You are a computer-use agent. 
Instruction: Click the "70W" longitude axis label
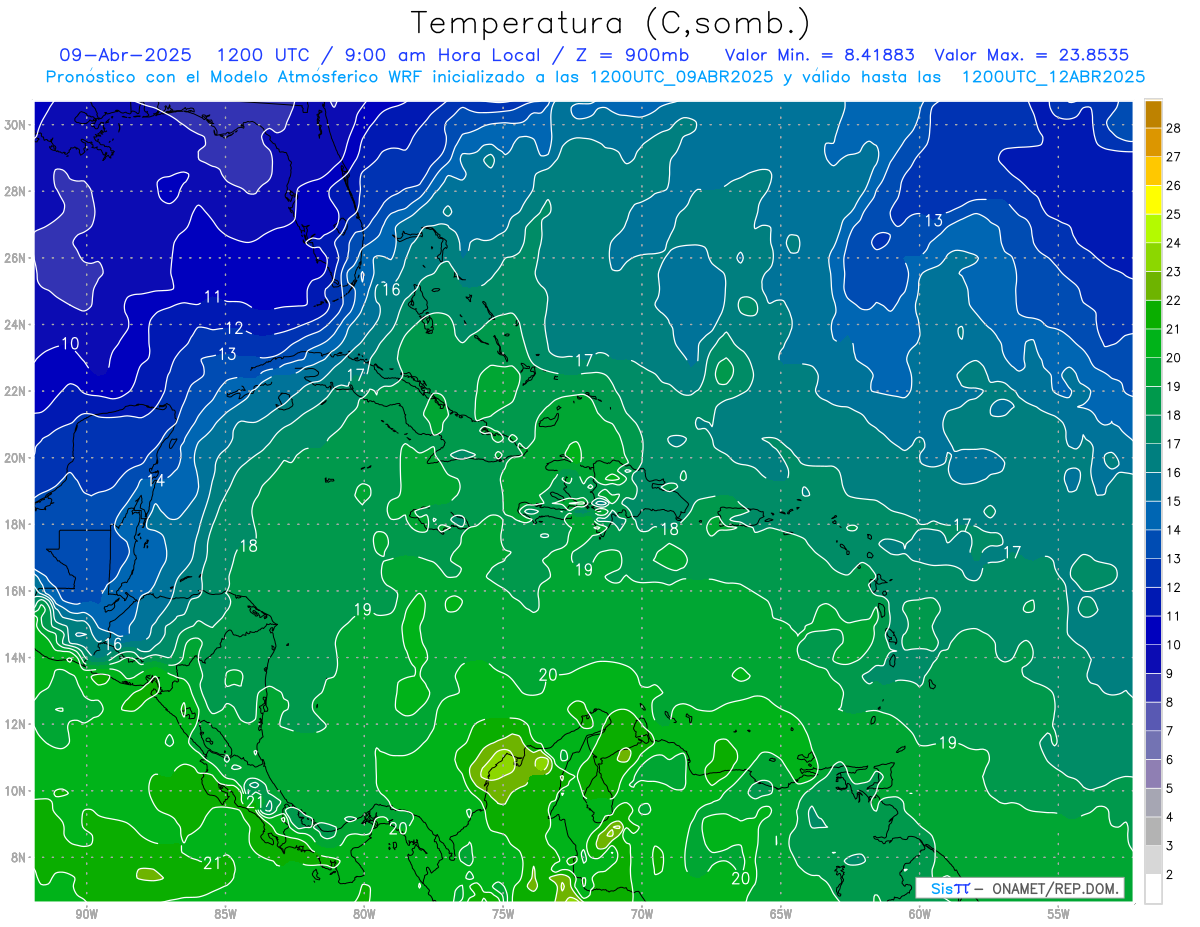[x=642, y=915]
